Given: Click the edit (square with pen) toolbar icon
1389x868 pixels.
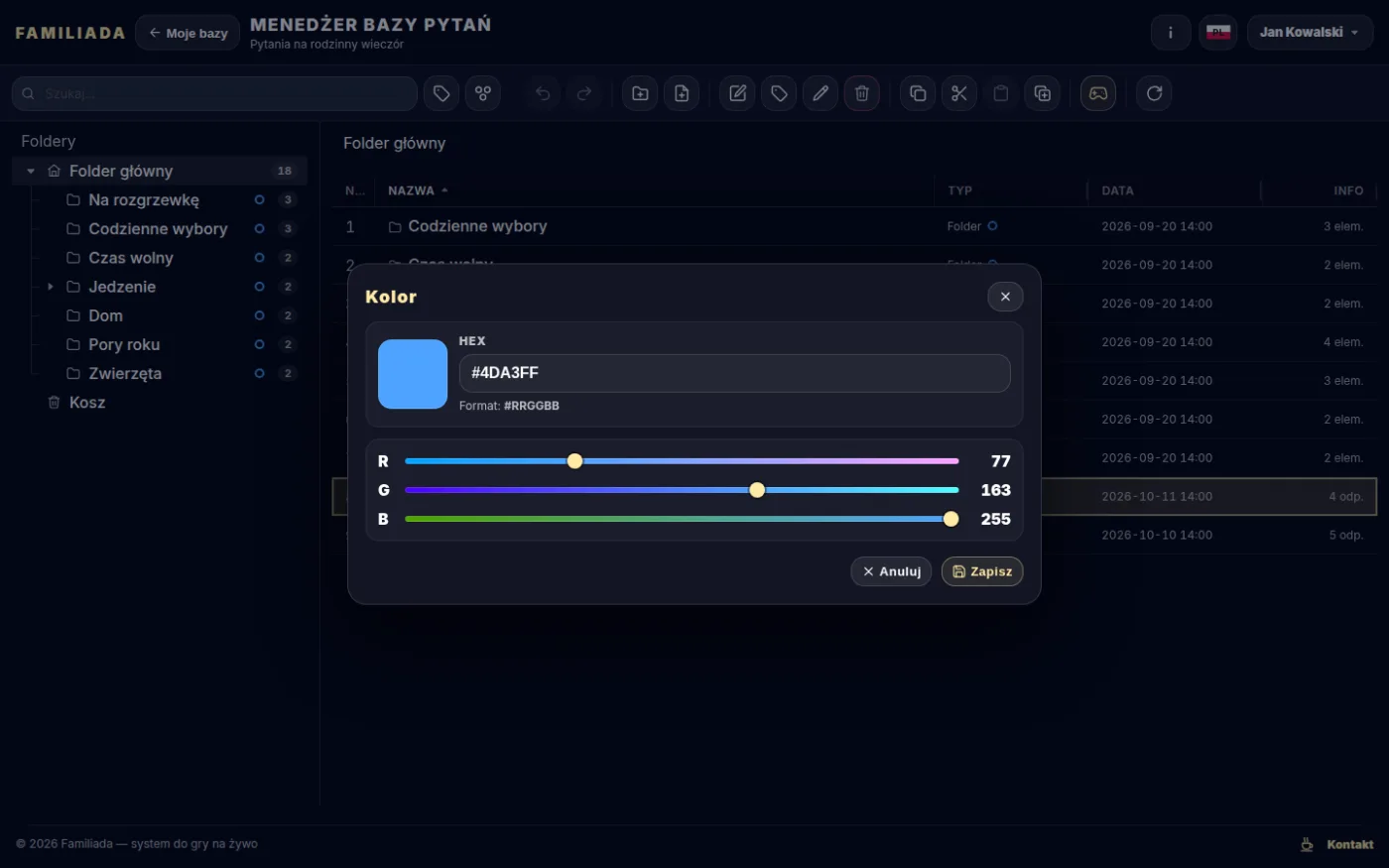Looking at the screenshot, I should tap(737, 93).
